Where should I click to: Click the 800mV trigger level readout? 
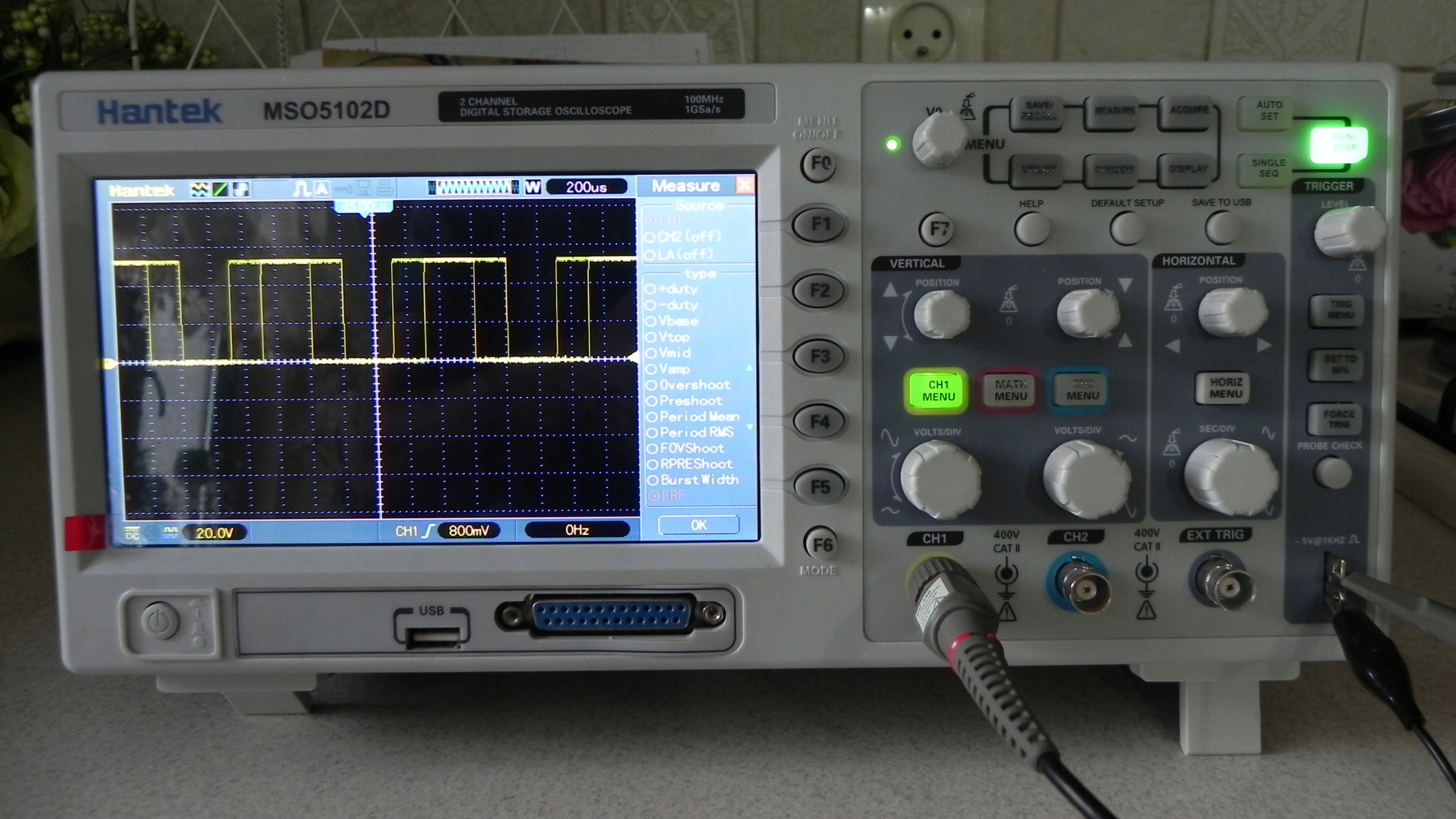(469, 531)
